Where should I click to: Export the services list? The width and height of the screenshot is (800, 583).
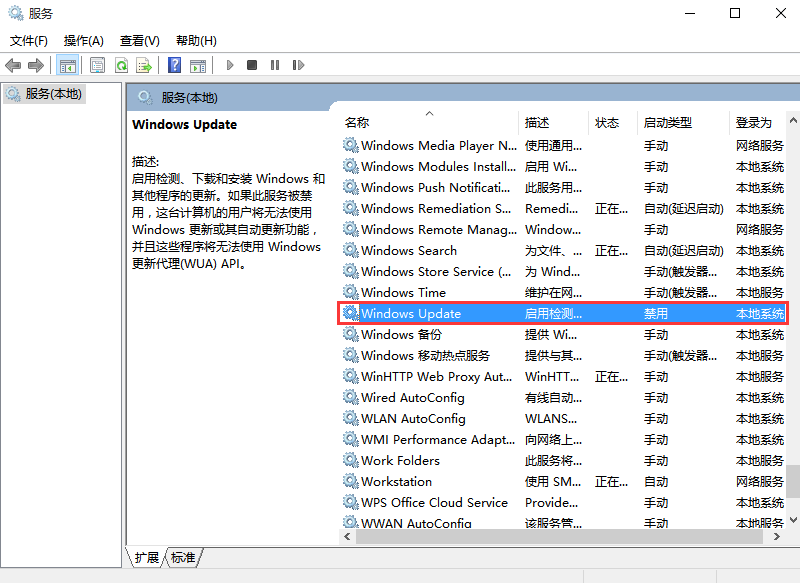pyautogui.click(x=146, y=65)
